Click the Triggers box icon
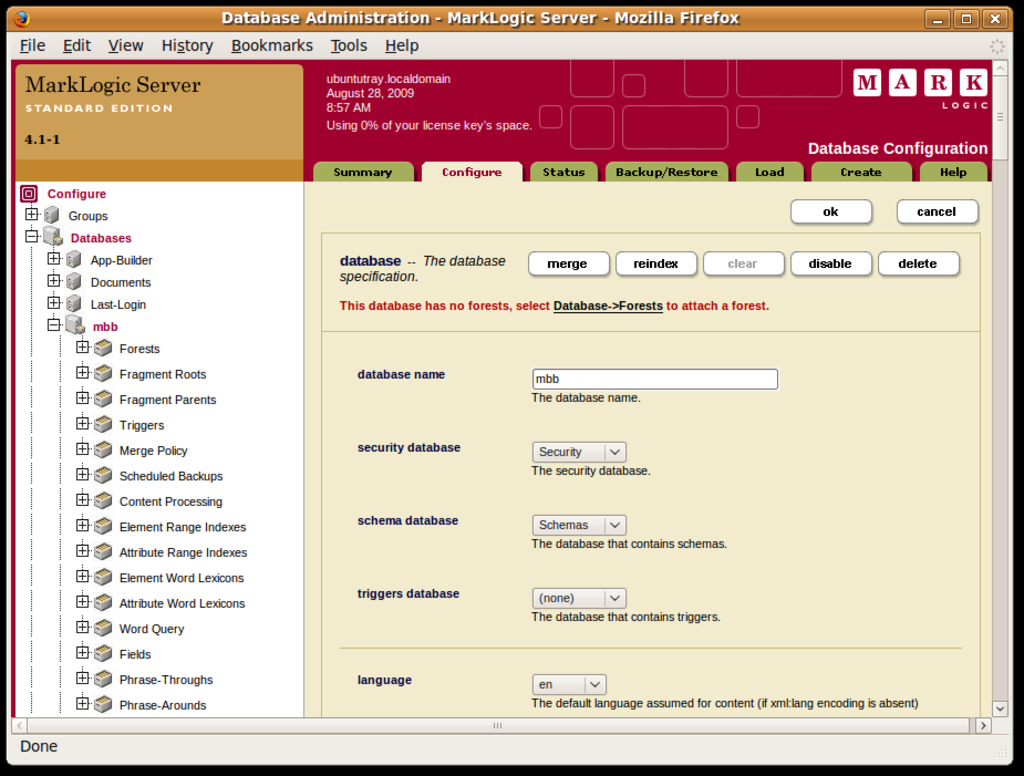This screenshot has width=1024, height=776. 103,425
